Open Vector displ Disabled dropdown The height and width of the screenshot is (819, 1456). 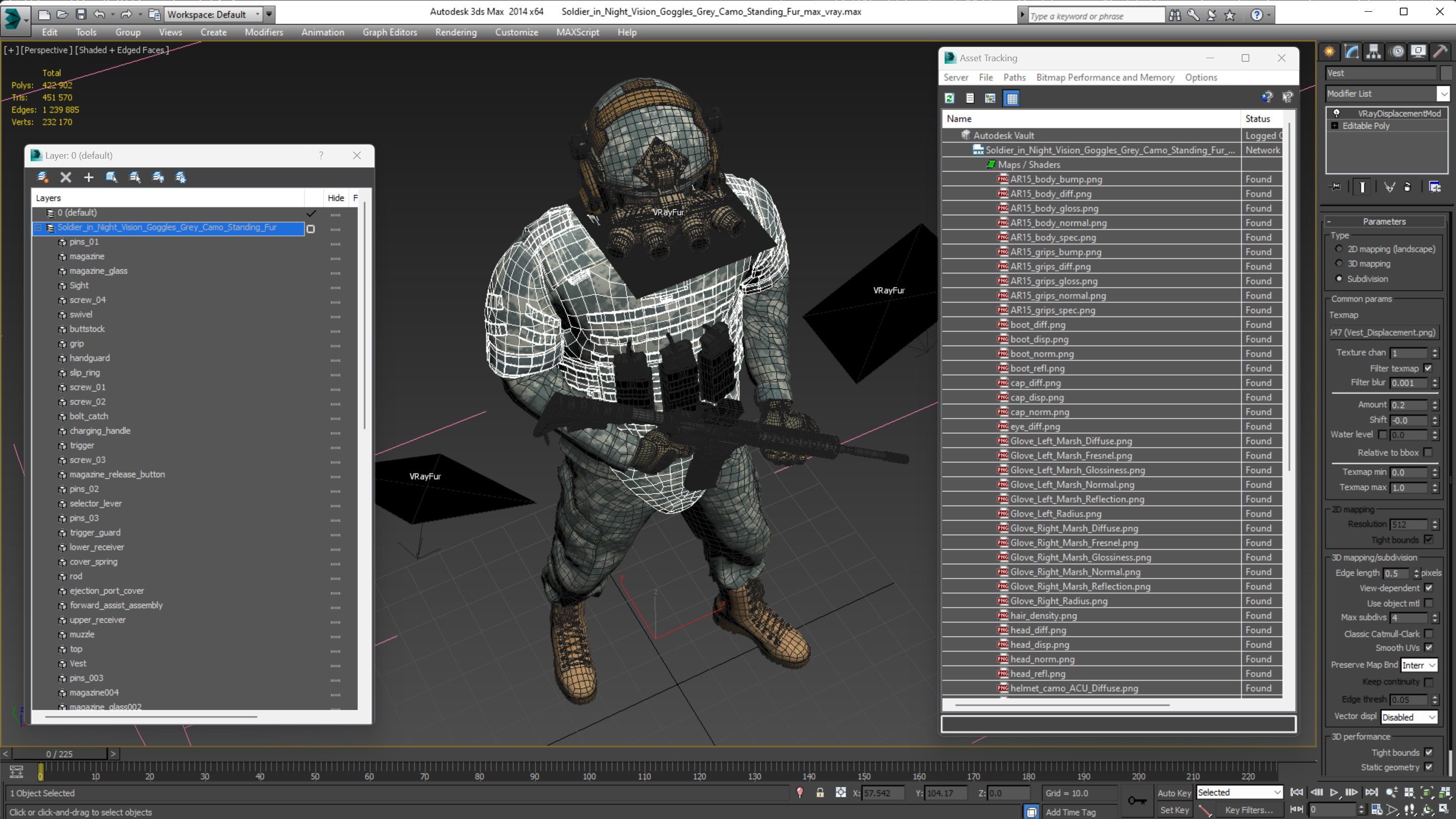point(1409,717)
